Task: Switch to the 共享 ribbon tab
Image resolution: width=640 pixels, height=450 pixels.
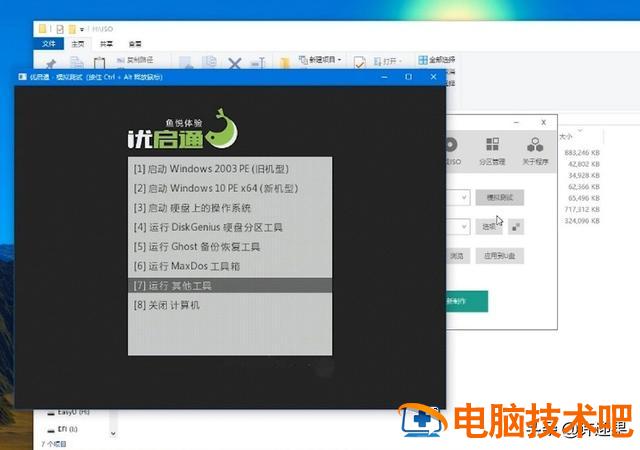Action: tap(107, 44)
